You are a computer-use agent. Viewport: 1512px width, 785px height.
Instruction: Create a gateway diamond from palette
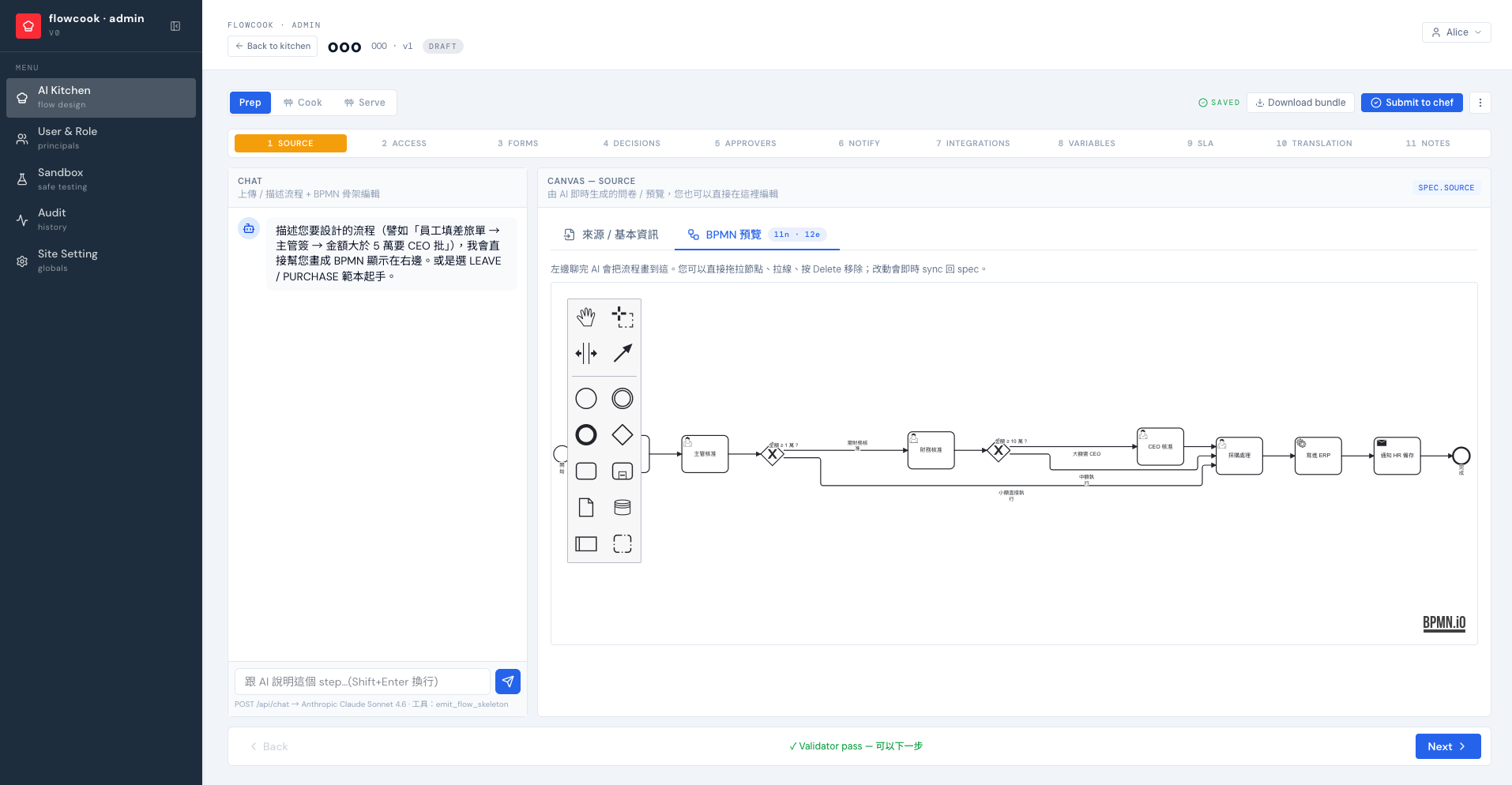[x=622, y=435]
